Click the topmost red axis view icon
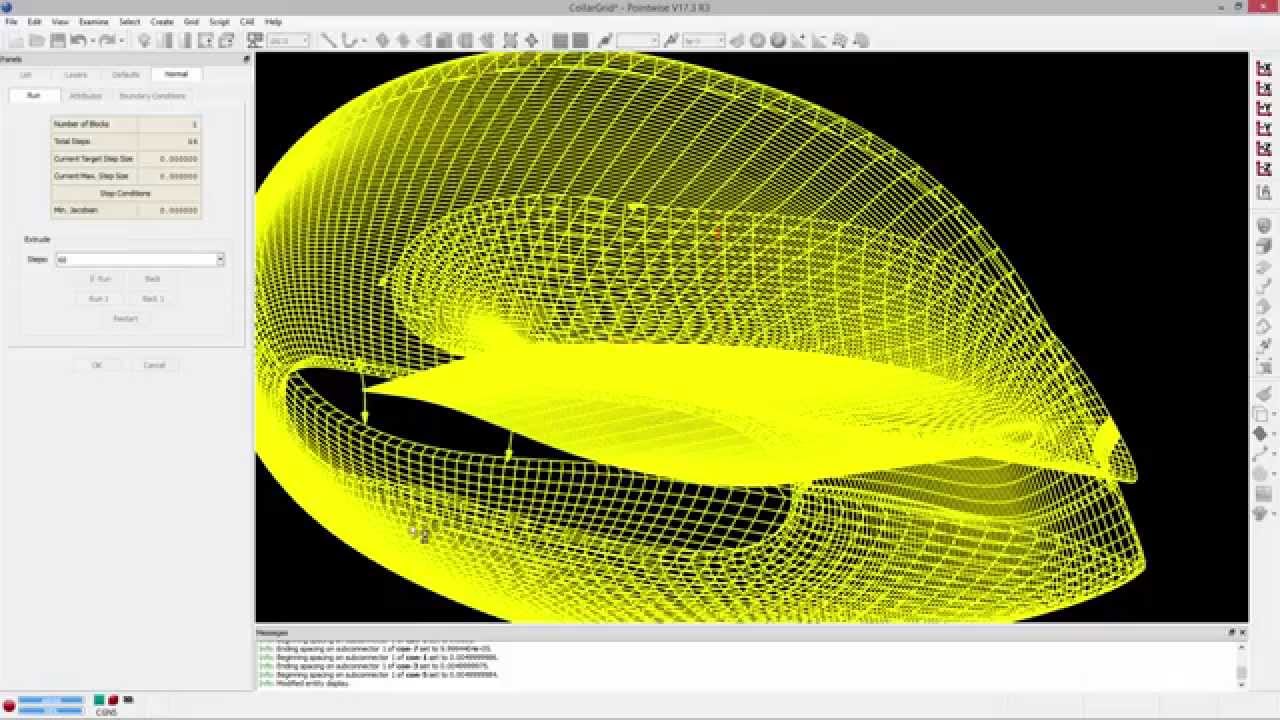 [x=1264, y=68]
